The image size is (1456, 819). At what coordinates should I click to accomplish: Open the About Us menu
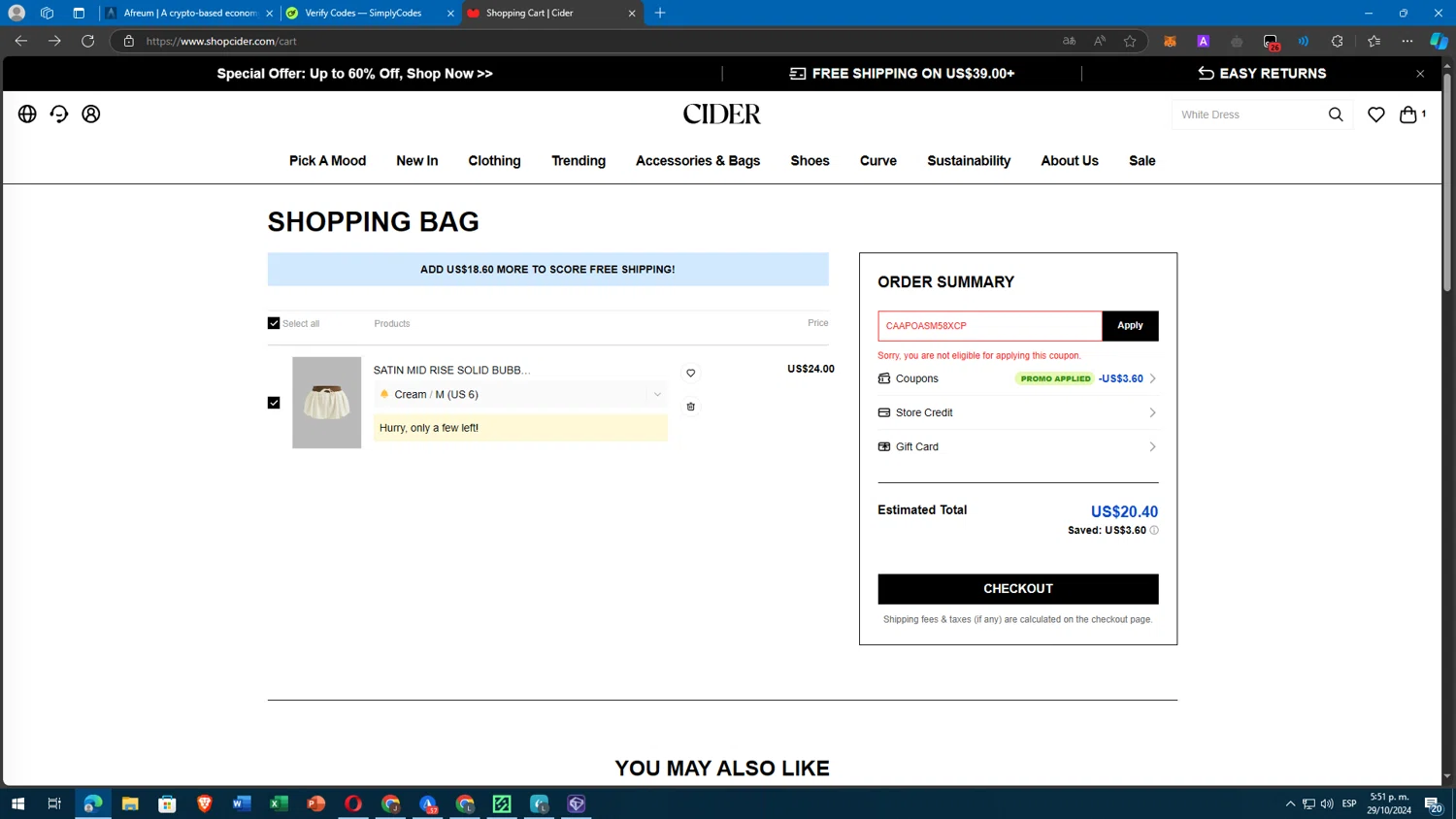1070,161
